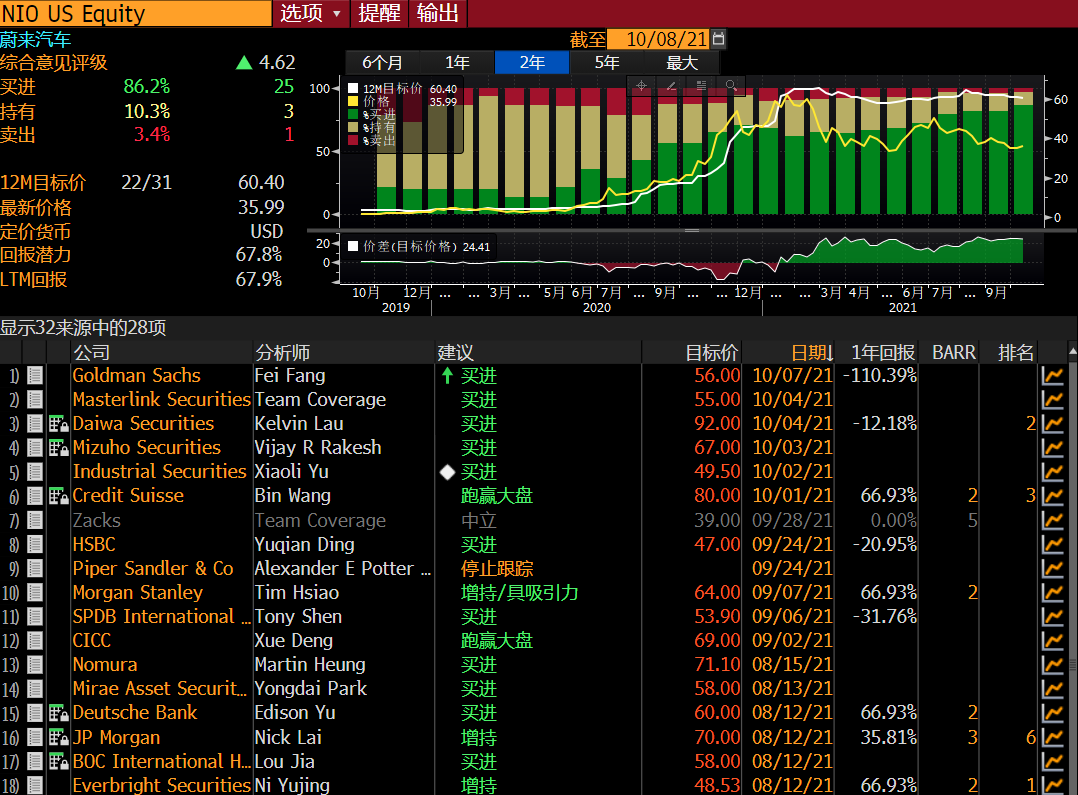Open the trend chart icon in Daiwa Securities row
Viewport: 1078px width, 795px height.
pyautogui.click(x=1053, y=424)
